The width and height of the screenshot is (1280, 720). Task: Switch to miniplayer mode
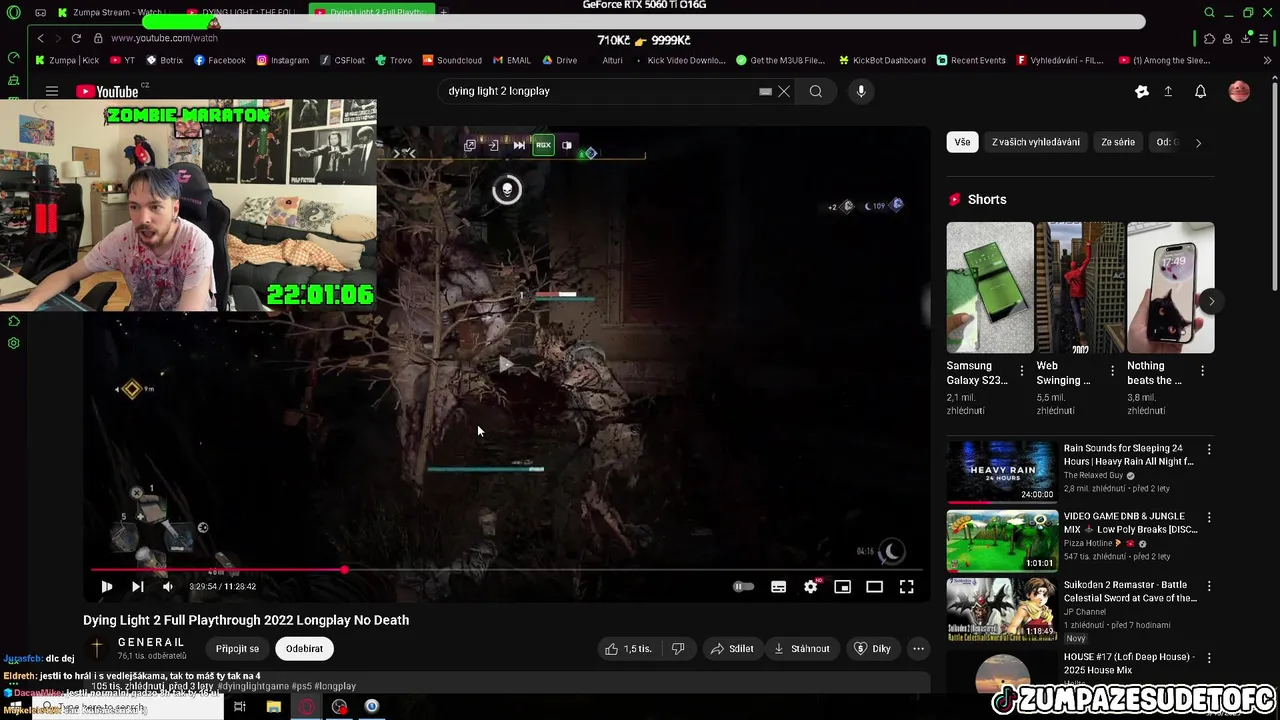[x=843, y=587]
